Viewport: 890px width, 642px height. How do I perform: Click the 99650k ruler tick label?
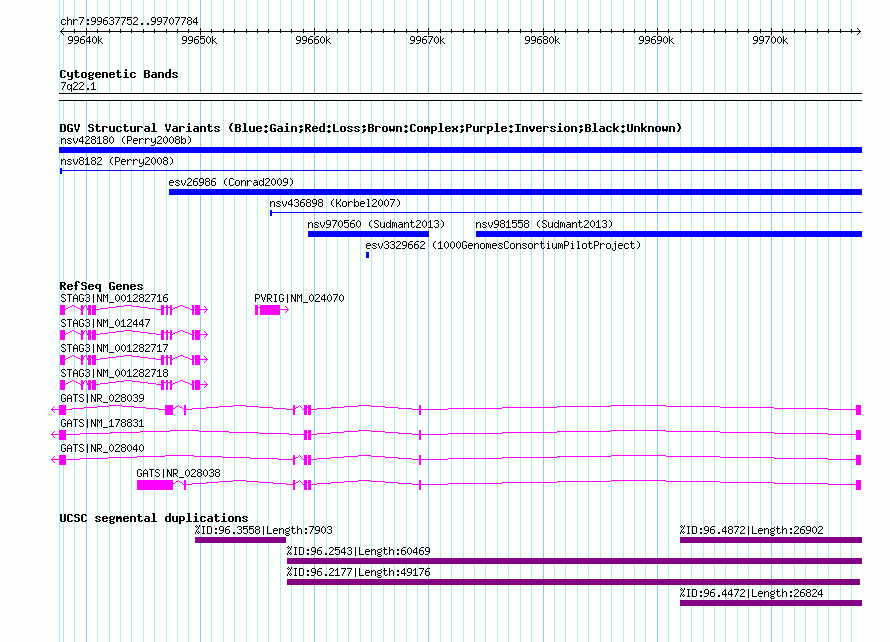199,40
